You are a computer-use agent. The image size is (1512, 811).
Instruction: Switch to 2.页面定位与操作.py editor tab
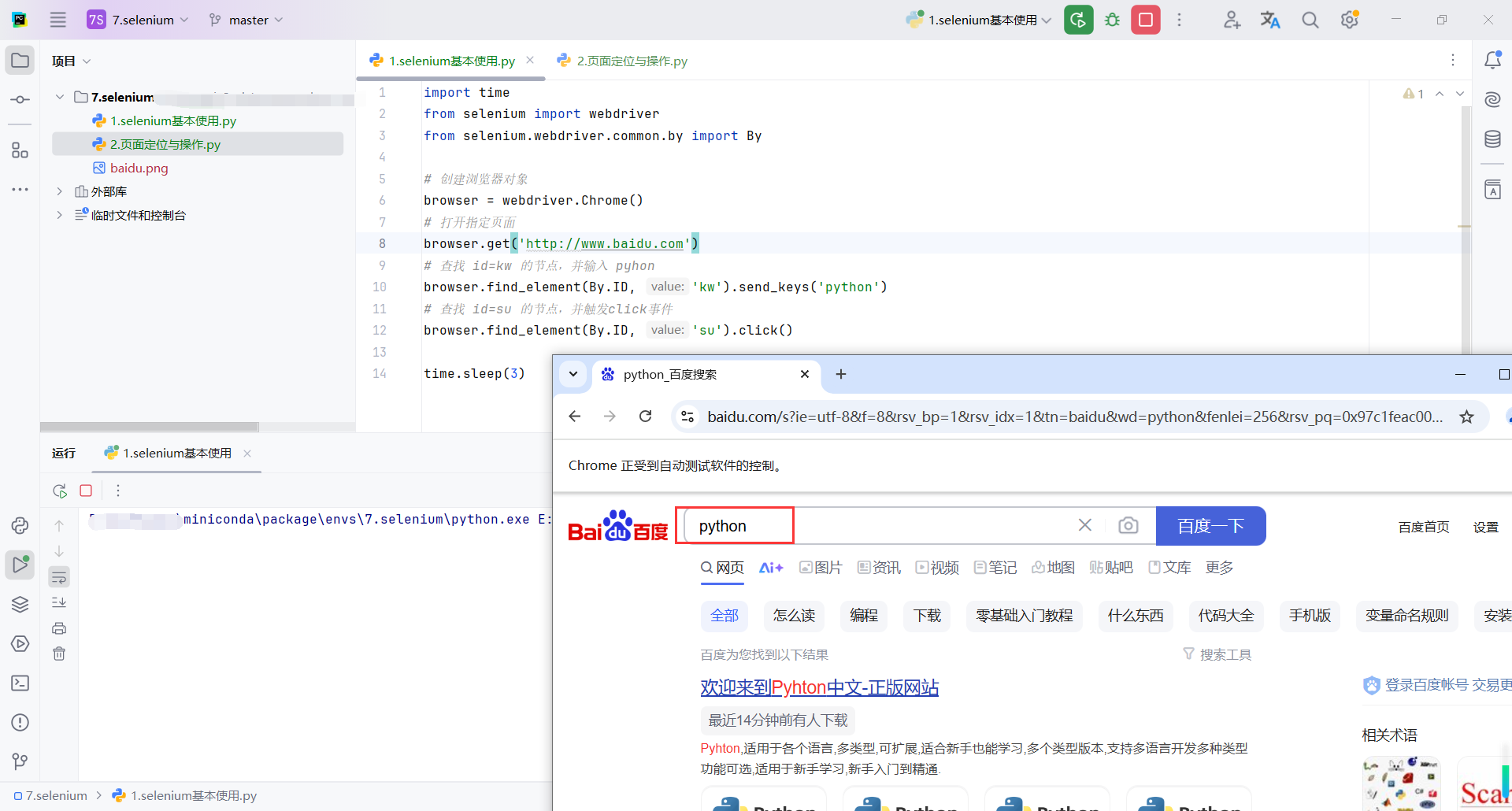point(622,61)
